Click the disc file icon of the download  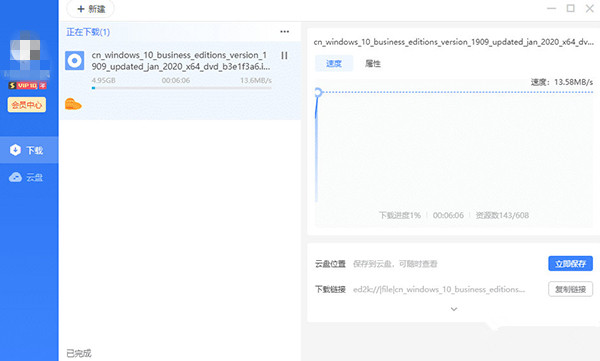click(75, 60)
